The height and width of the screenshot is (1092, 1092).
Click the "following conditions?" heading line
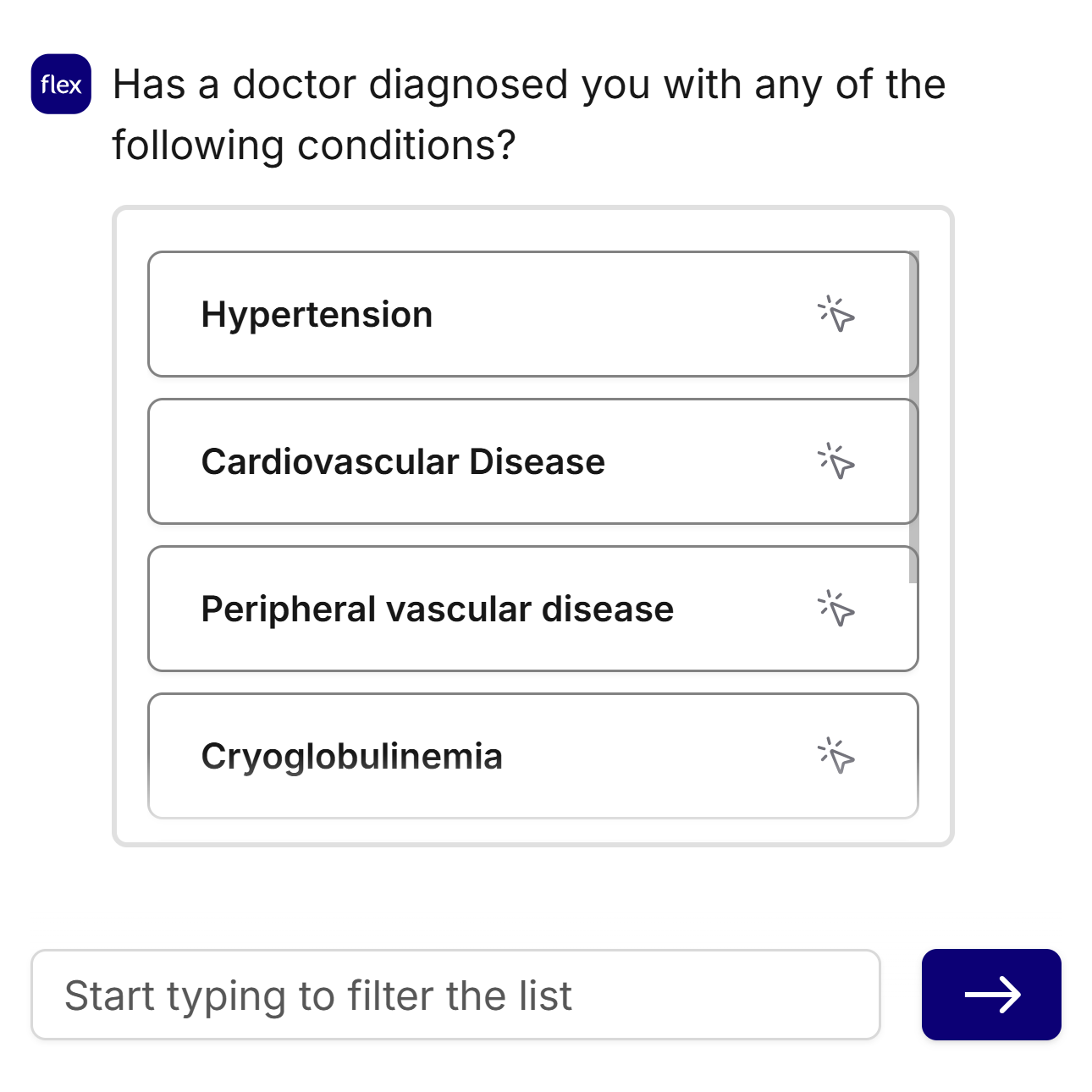313,146
